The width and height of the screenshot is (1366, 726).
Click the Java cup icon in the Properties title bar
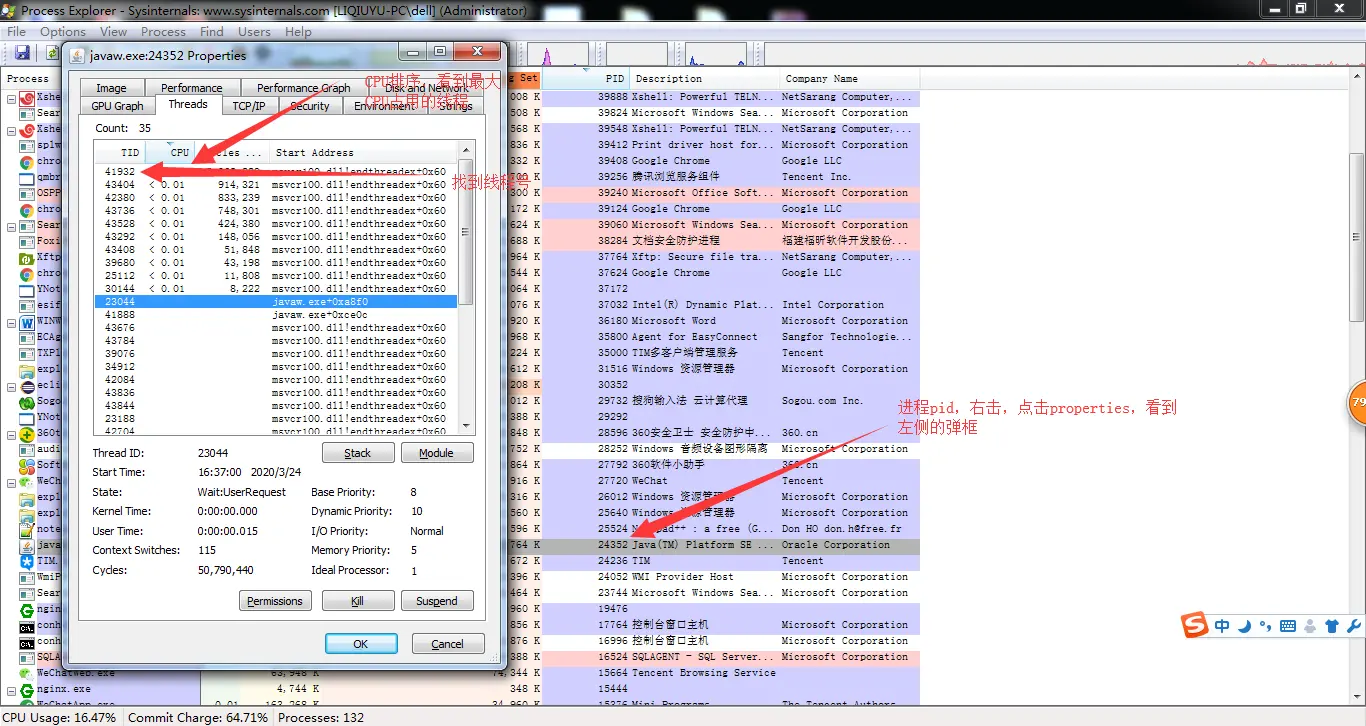[x=78, y=54]
